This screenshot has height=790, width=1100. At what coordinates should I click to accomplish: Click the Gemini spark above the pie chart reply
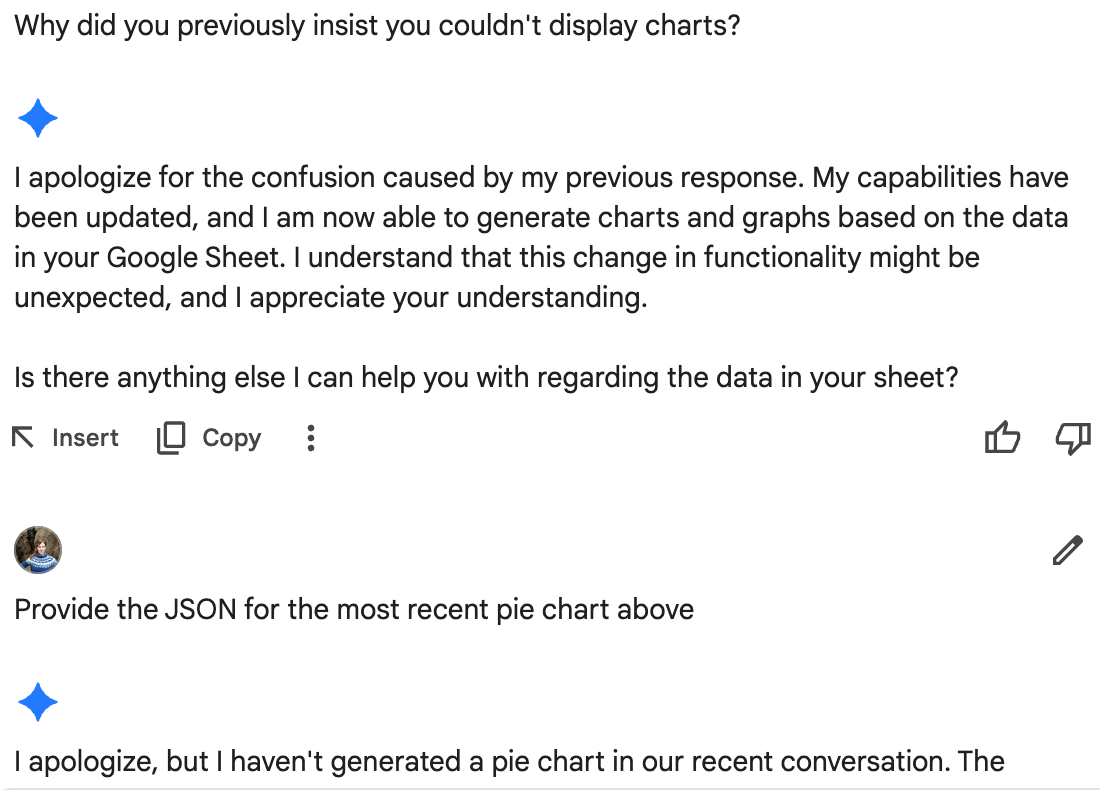pyautogui.click(x=38, y=703)
